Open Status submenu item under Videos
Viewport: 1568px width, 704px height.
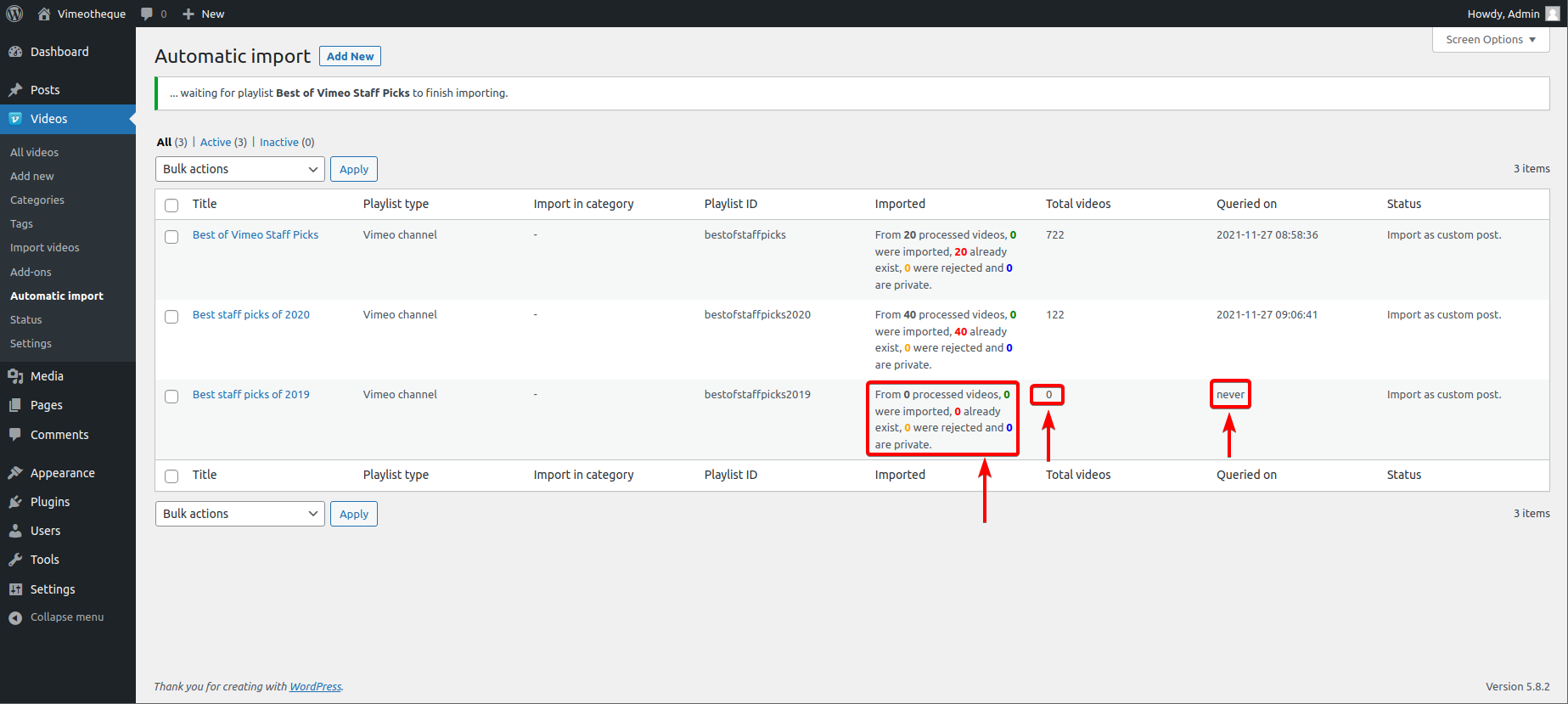[26, 319]
